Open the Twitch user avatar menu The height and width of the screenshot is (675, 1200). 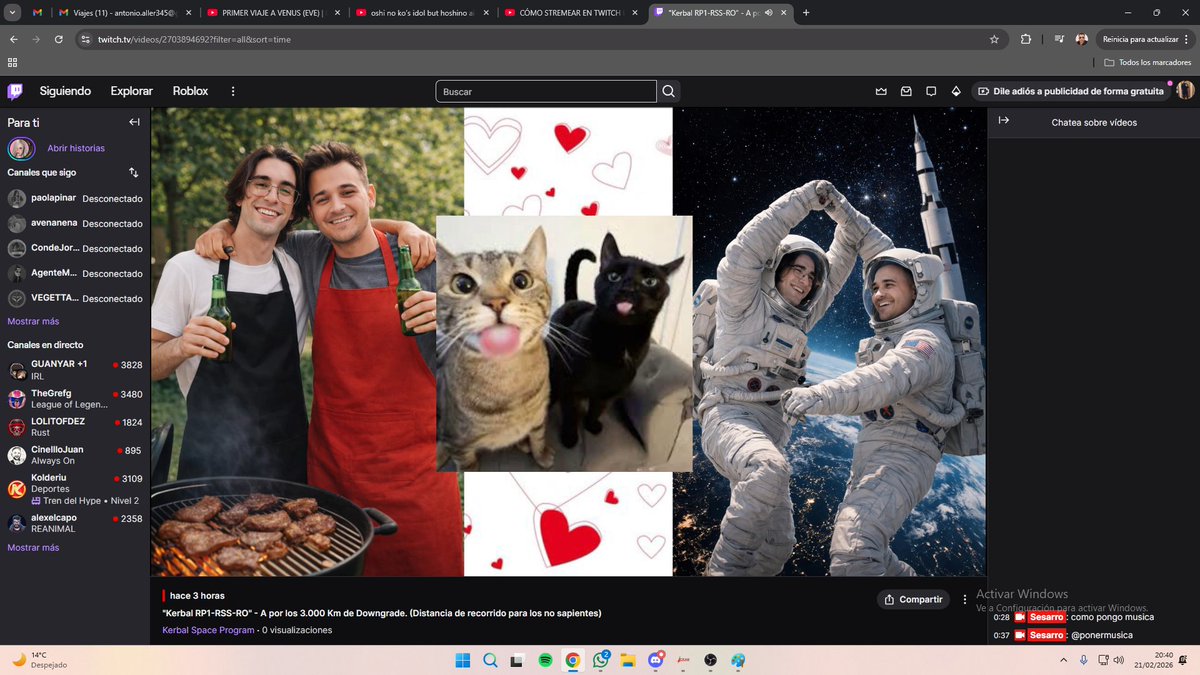pyautogui.click(x=1185, y=91)
